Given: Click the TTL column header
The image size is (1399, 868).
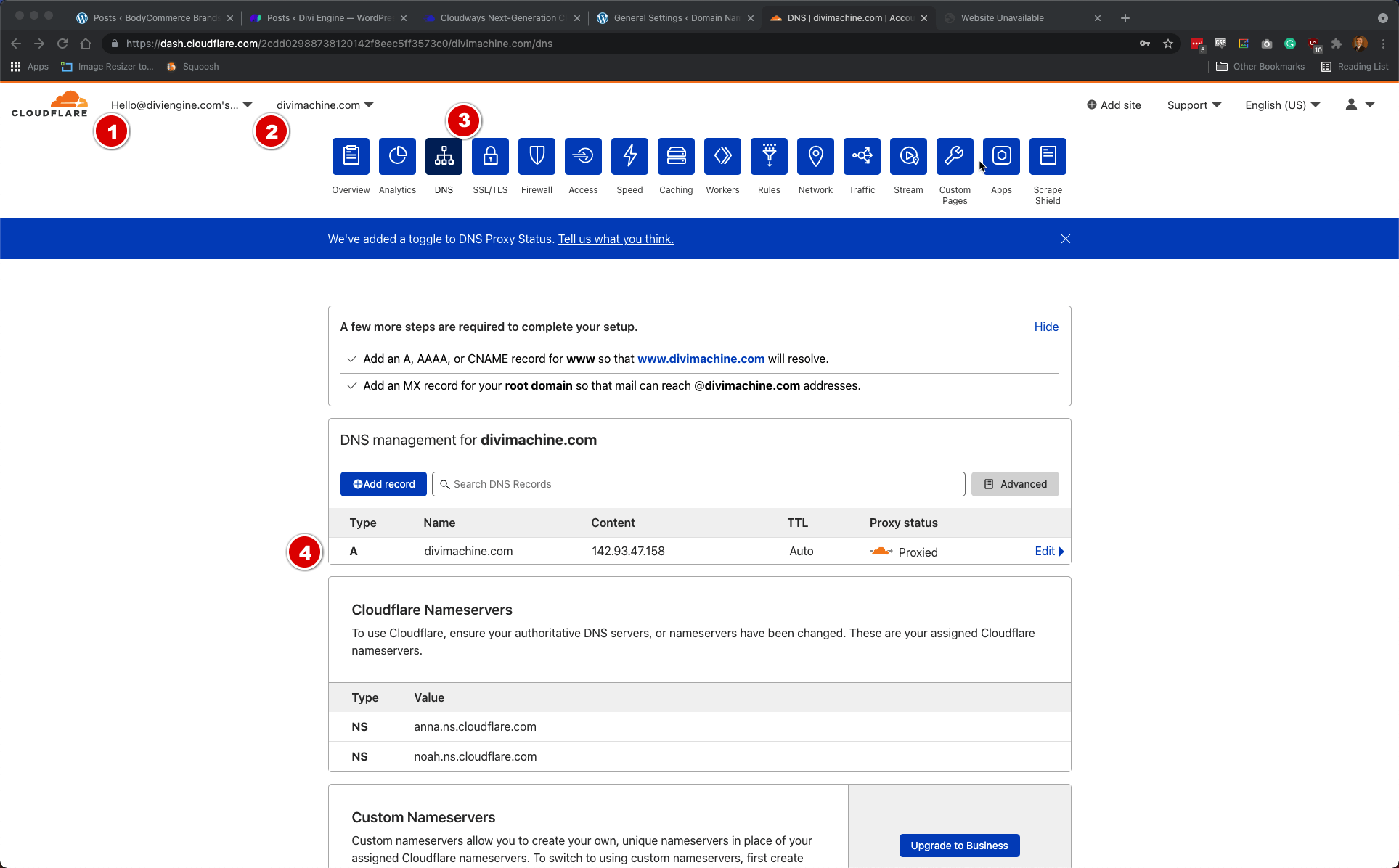Looking at the screenshot, I should click(797, 523).
